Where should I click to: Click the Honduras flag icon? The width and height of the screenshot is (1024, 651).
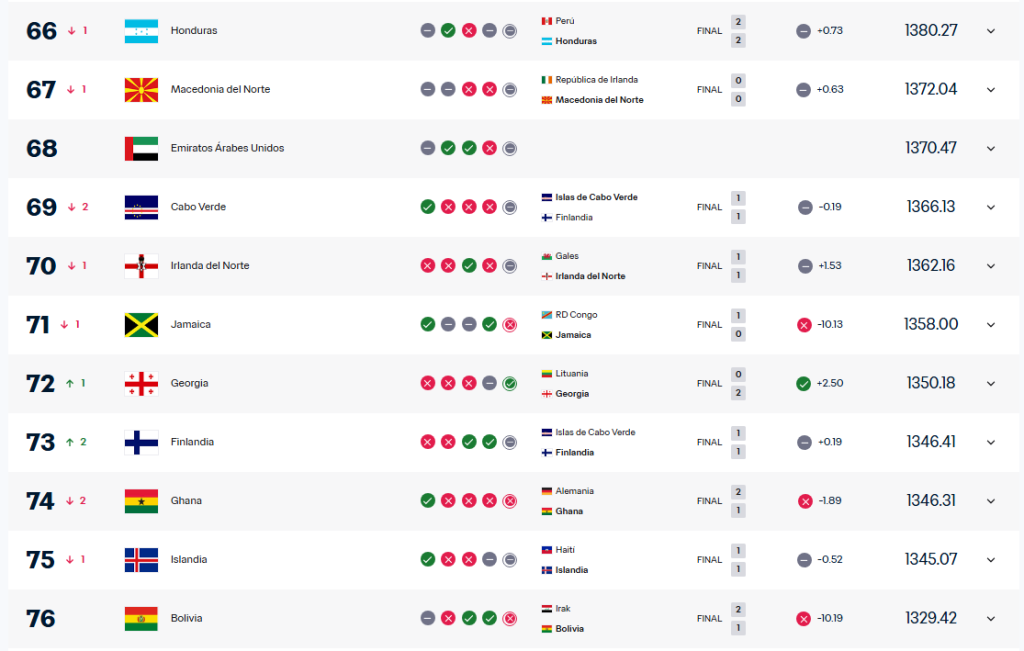tap(141, 30)
